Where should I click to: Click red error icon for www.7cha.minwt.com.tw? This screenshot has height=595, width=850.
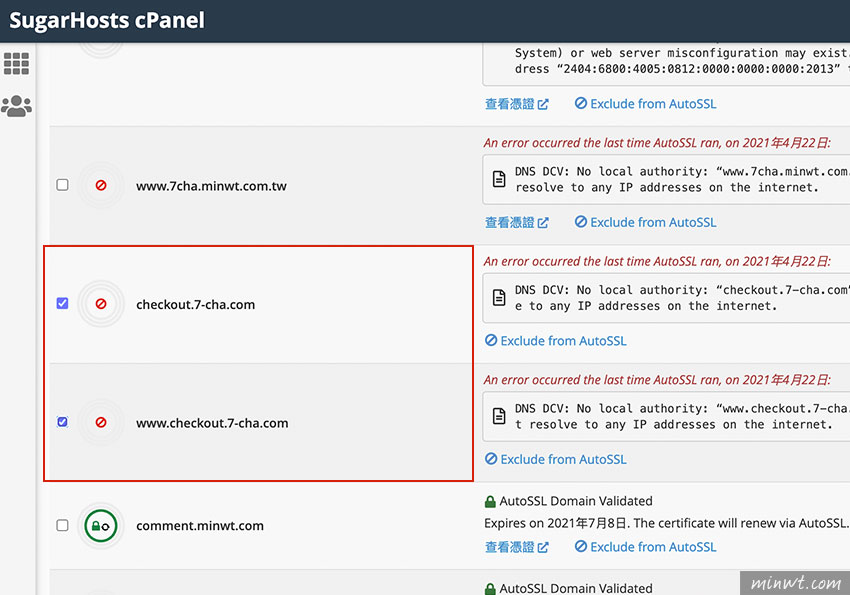tap(101, 185)
